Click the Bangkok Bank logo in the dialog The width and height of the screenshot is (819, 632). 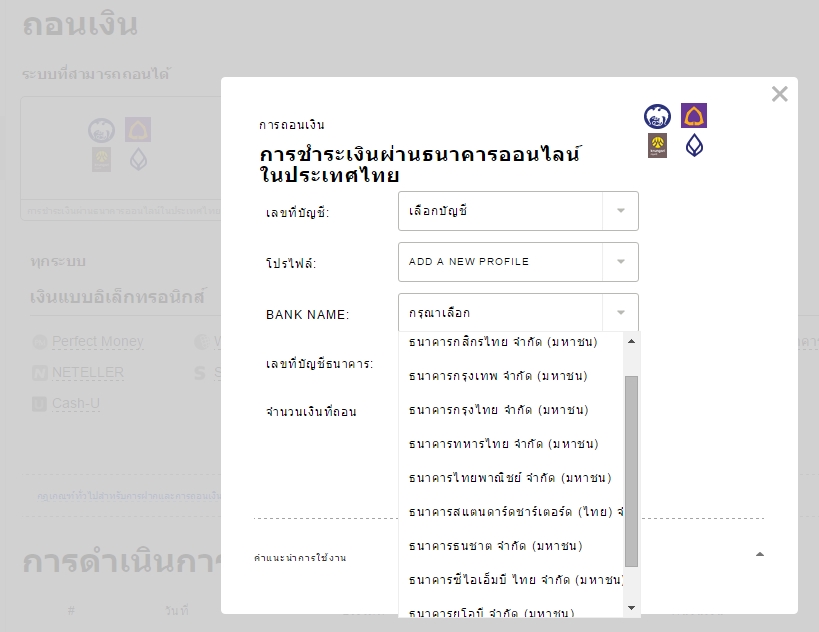tap(694, 145)
